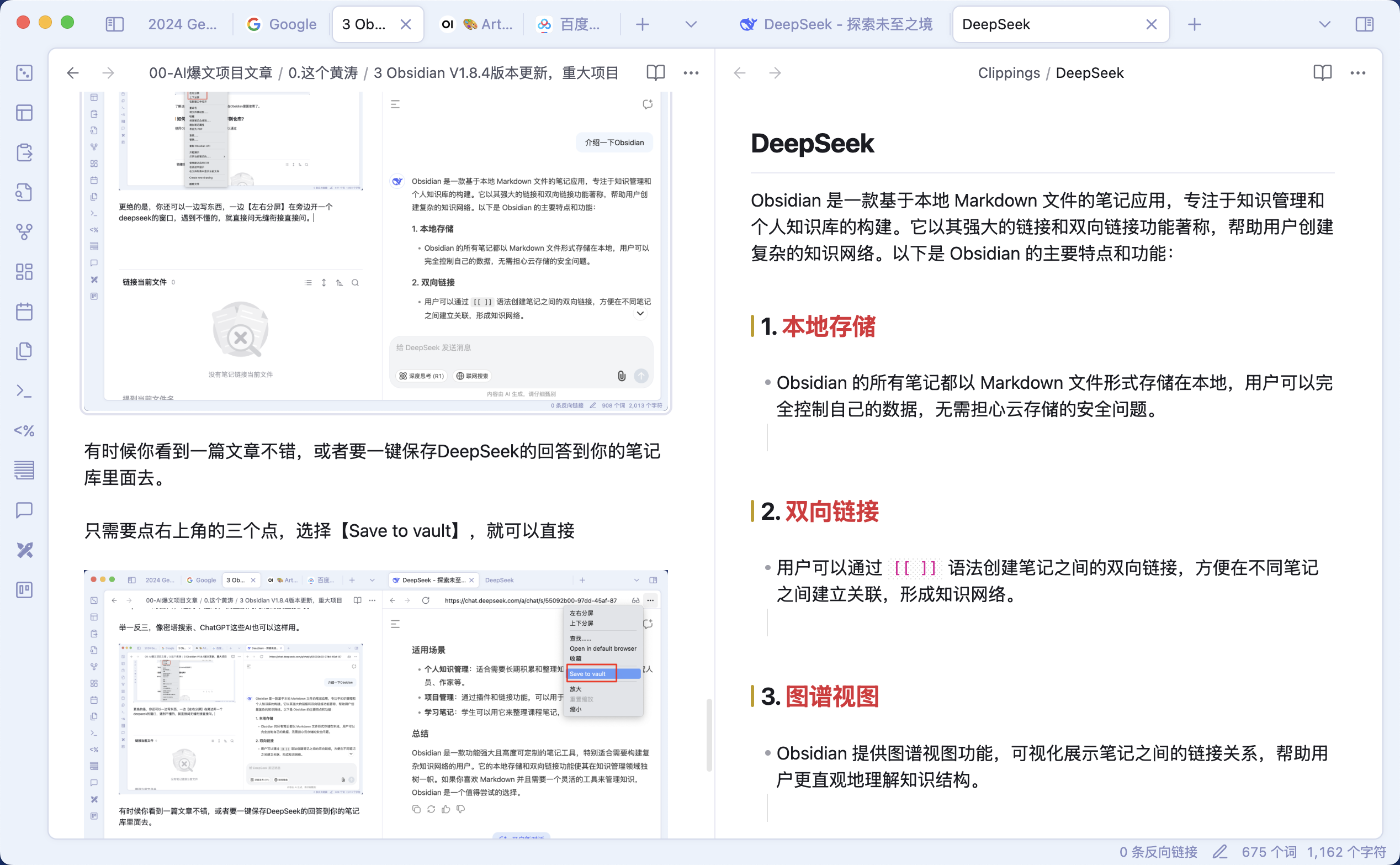
Task: Click the kanban board ribbon icon
Action: 24,590
